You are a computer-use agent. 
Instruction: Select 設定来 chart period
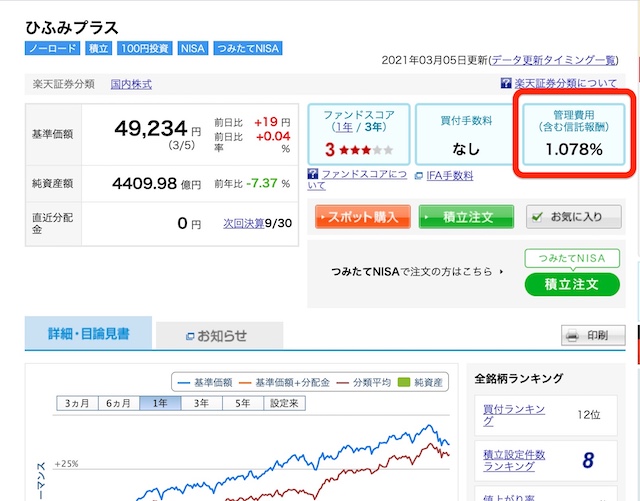[284, 404]
